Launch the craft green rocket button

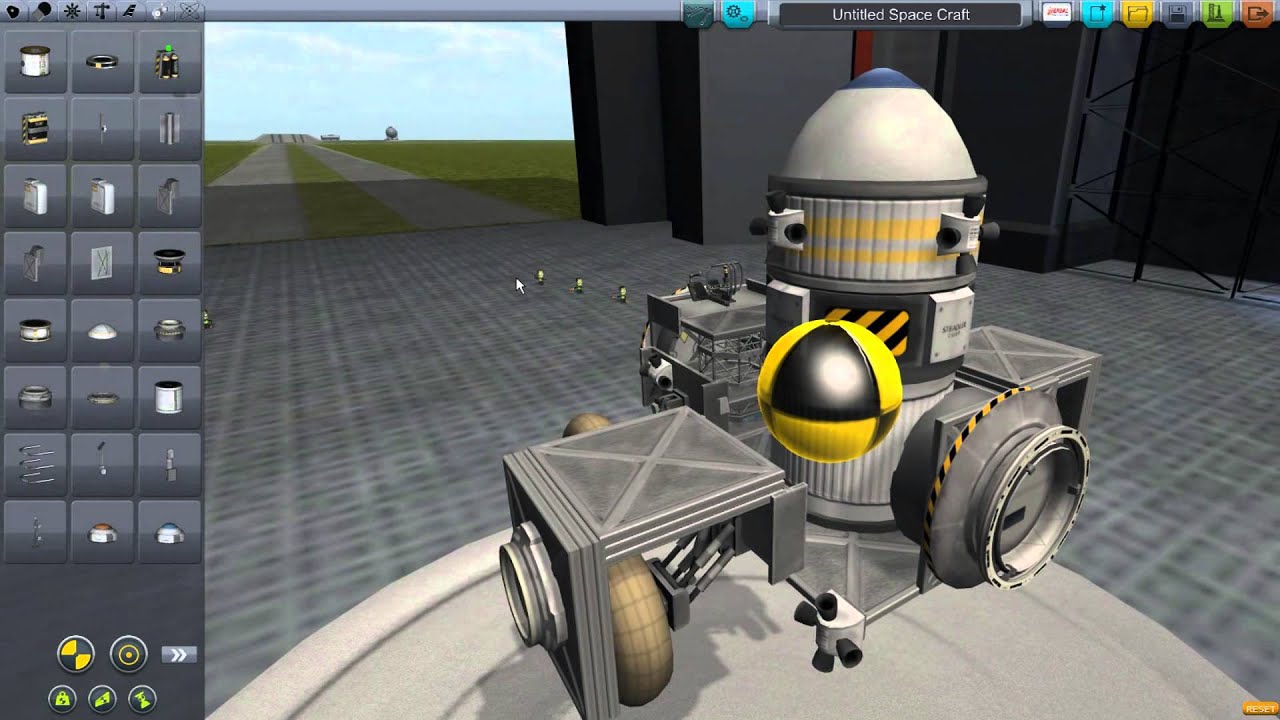(x=1217, y=14)
